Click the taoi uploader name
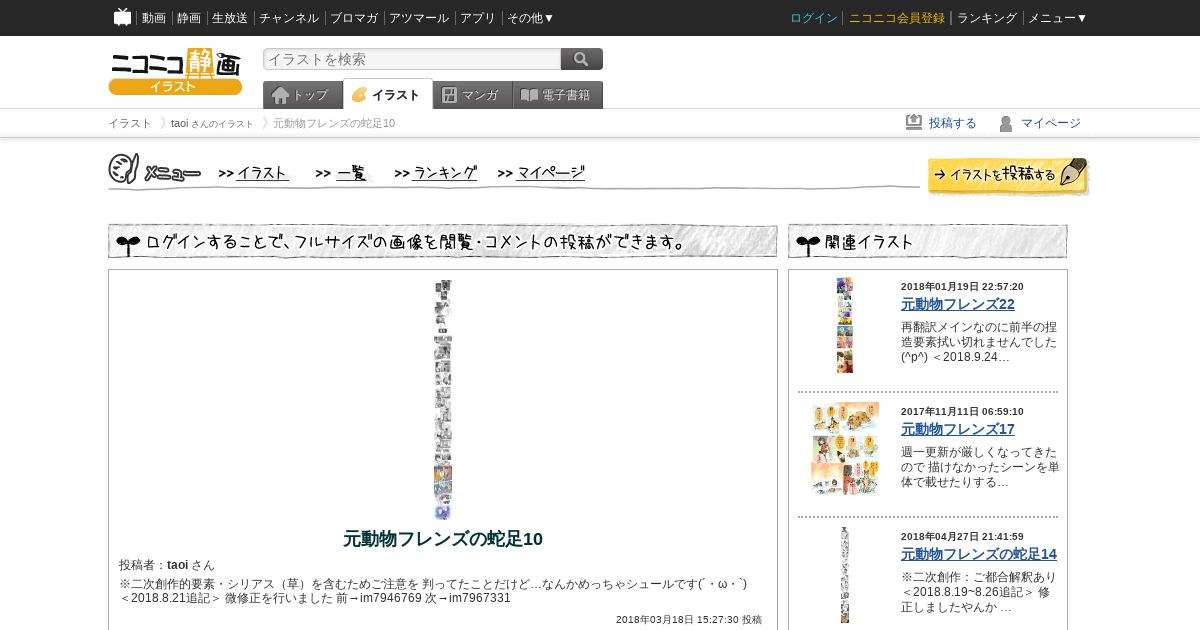1200x630 pixels. click(177, 565)
